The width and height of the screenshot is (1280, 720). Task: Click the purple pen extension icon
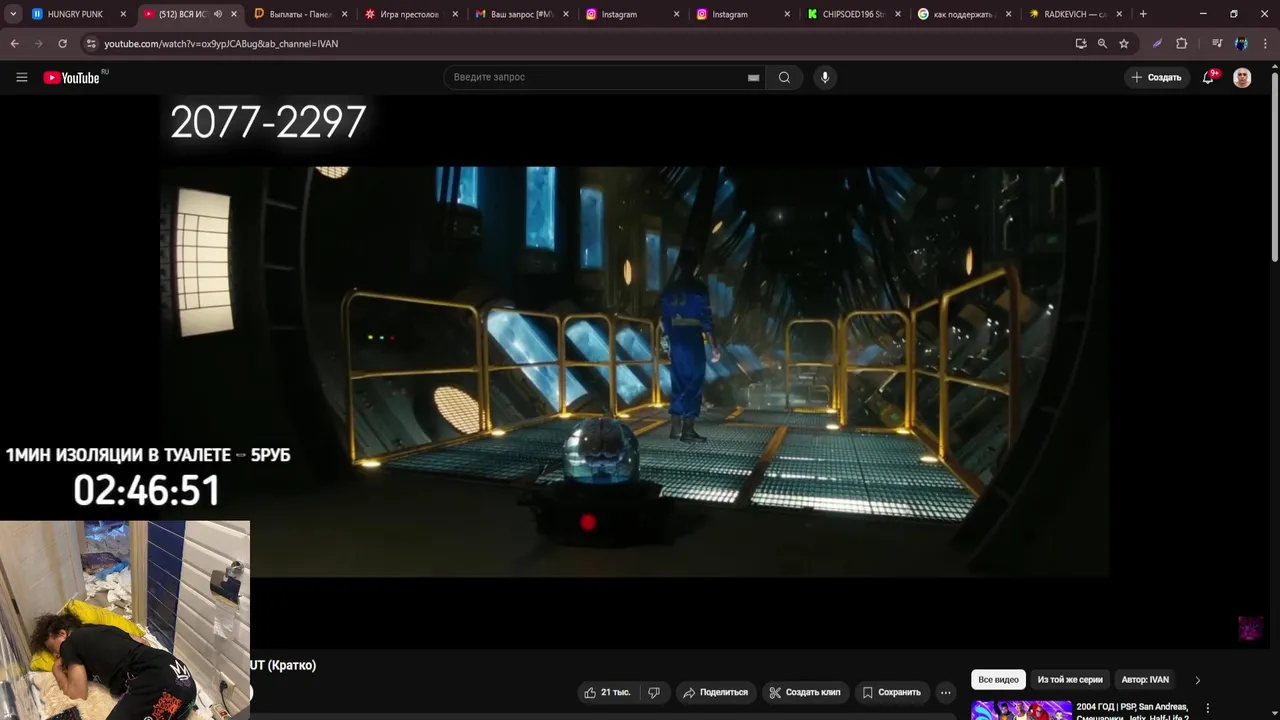click(1157, 44)
